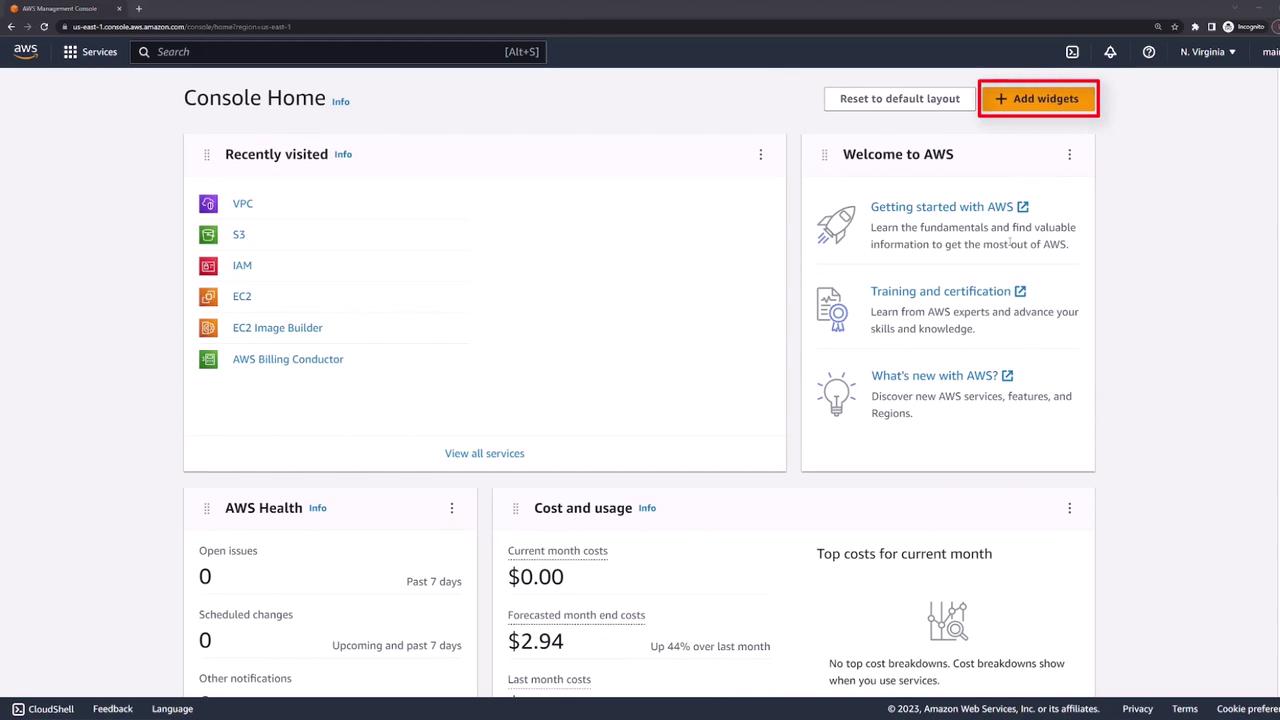Grab the Welcome to AWS drag handle
1280x720 pixels.
[825, 155]
